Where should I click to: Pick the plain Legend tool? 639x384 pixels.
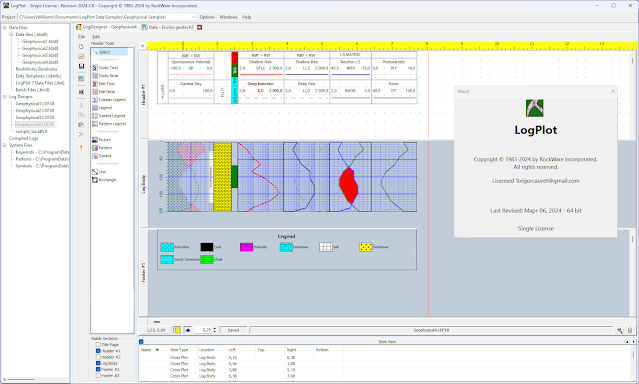pos(102,108)
